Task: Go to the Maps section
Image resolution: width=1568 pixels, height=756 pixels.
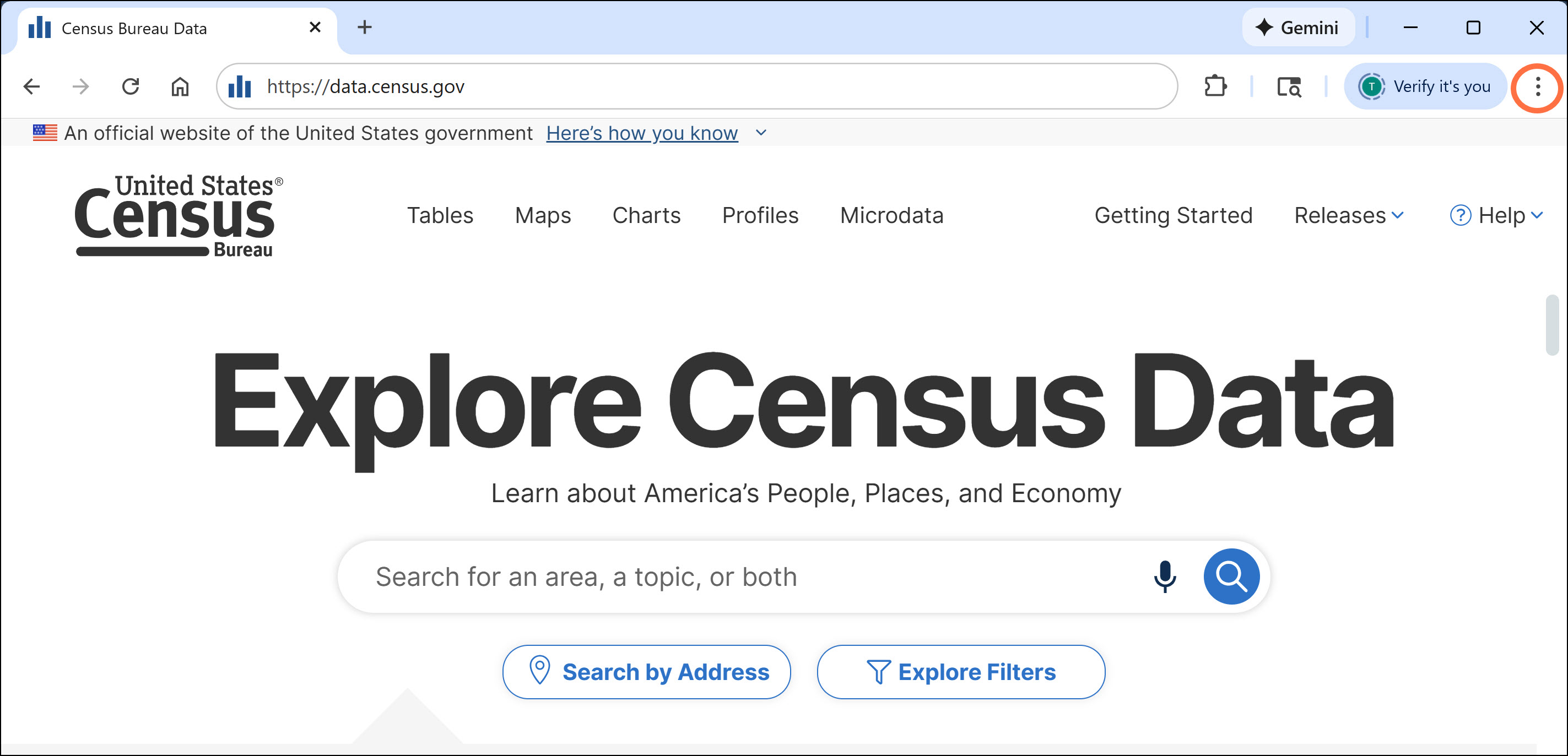Action: (543, 215)
